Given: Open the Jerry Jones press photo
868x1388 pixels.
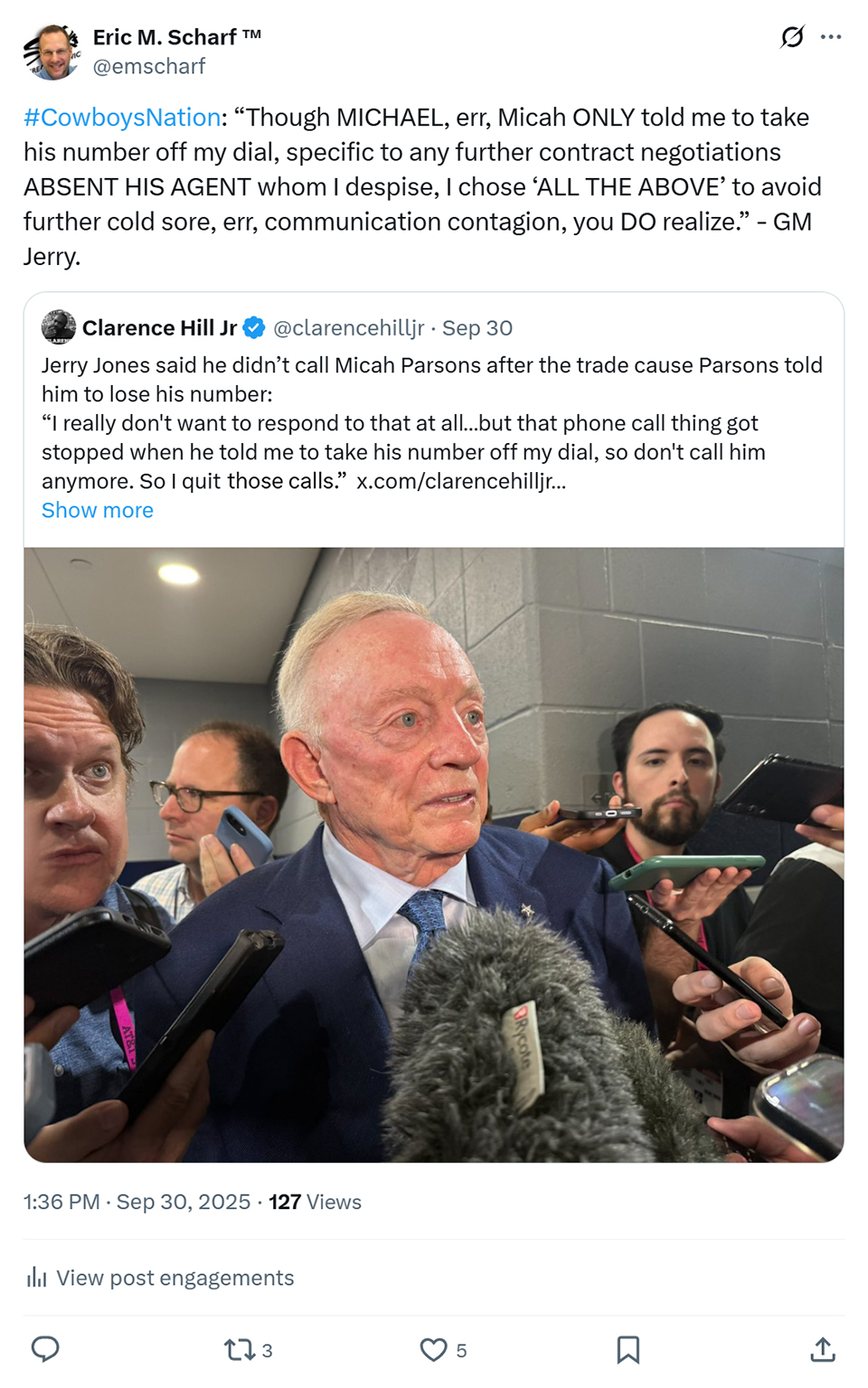Looking at the screenshot, I should [x=434, y=855].
